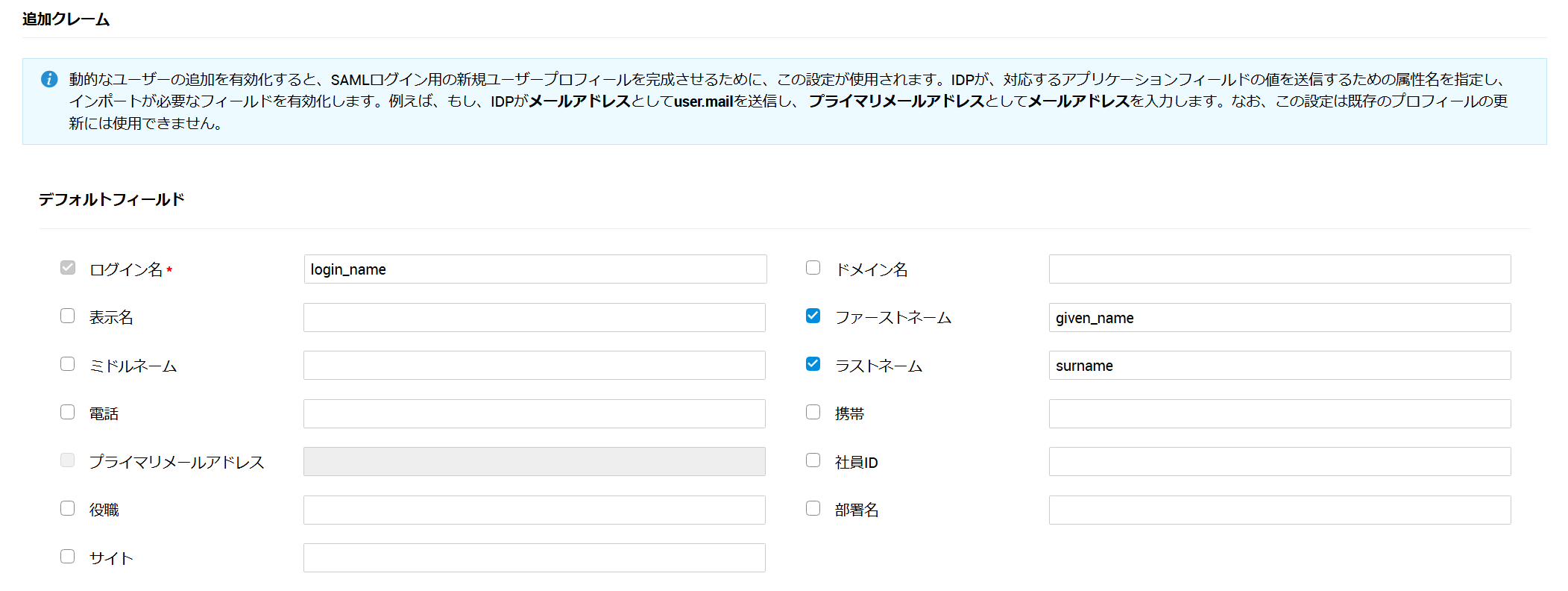Check the 電話 field checkbox
Viewport: 1568px width, 591px height.
pyautogui.click(x=68, y=412)
